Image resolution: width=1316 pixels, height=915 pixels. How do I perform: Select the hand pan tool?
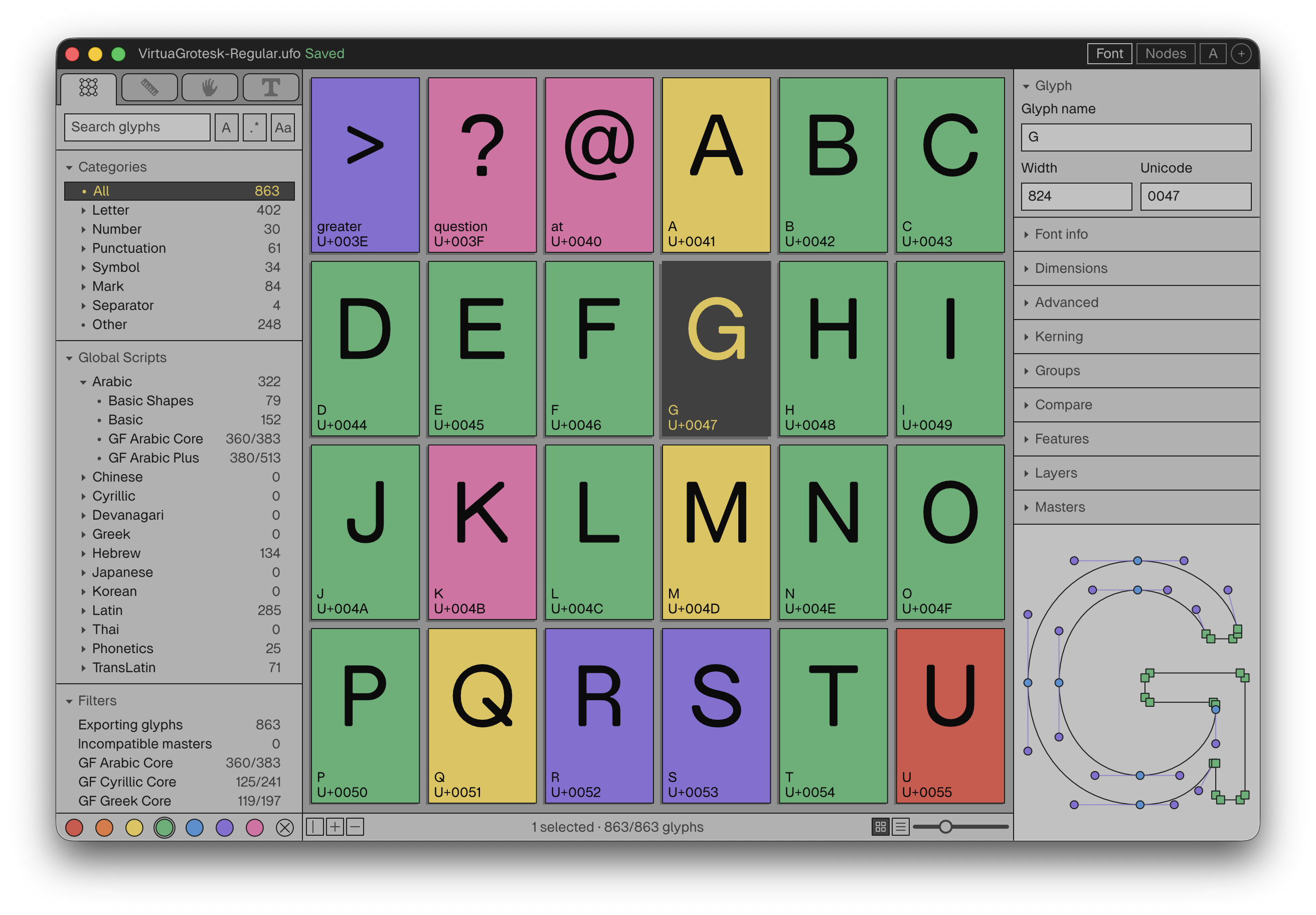pos(210,88)
